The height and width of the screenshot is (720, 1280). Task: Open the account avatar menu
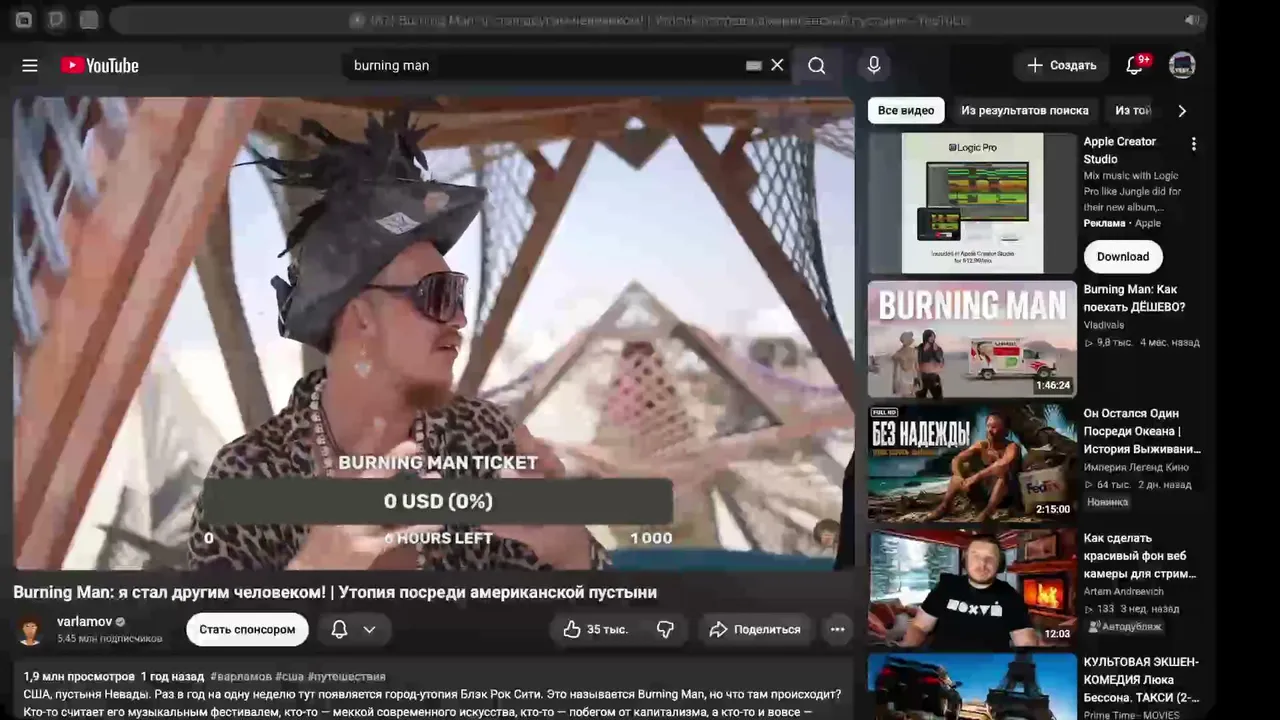pos(1182,65)
